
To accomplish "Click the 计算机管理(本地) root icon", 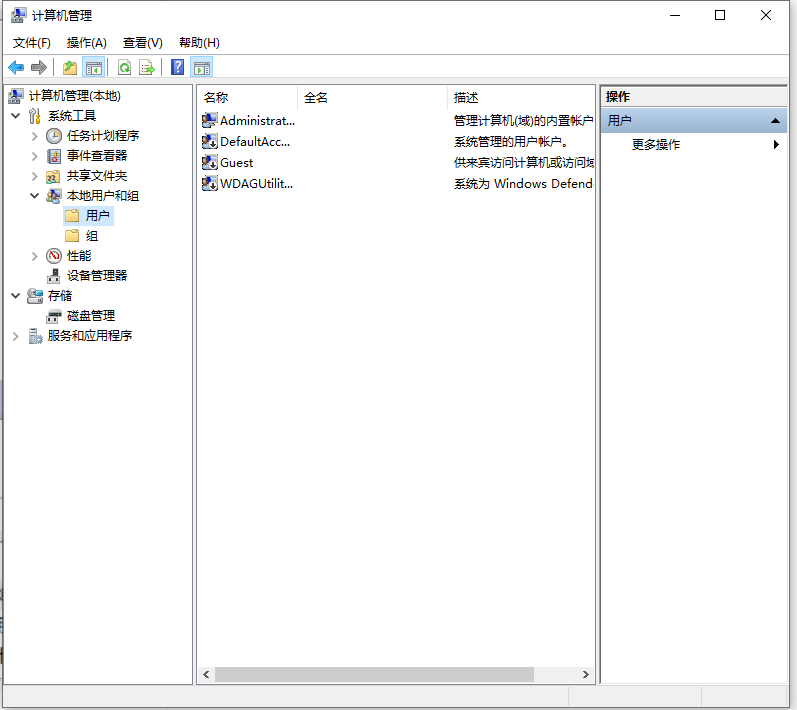I will pyautogui.click(x=16, y=96).
